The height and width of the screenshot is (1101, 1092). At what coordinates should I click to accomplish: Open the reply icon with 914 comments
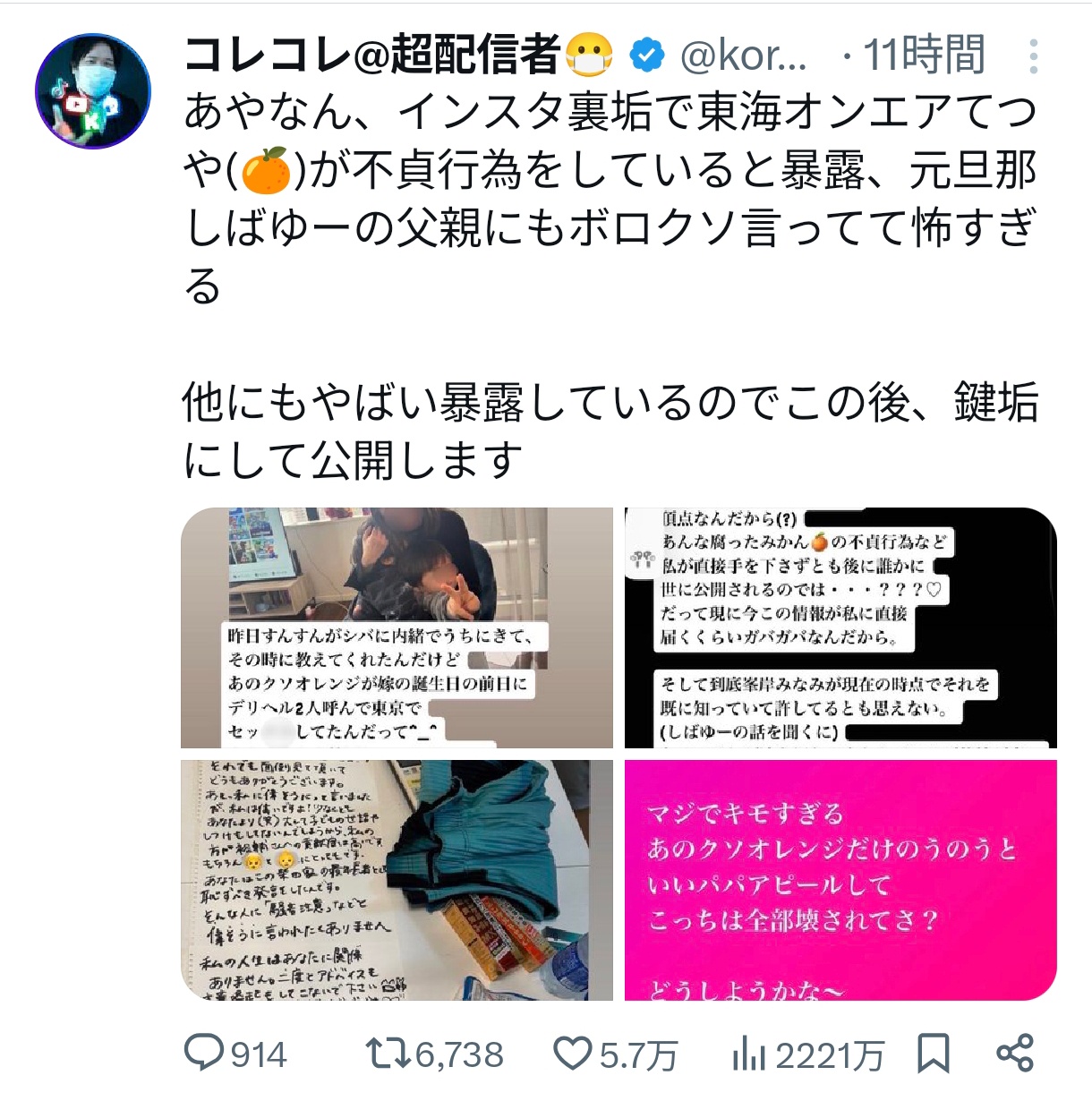204,1054
